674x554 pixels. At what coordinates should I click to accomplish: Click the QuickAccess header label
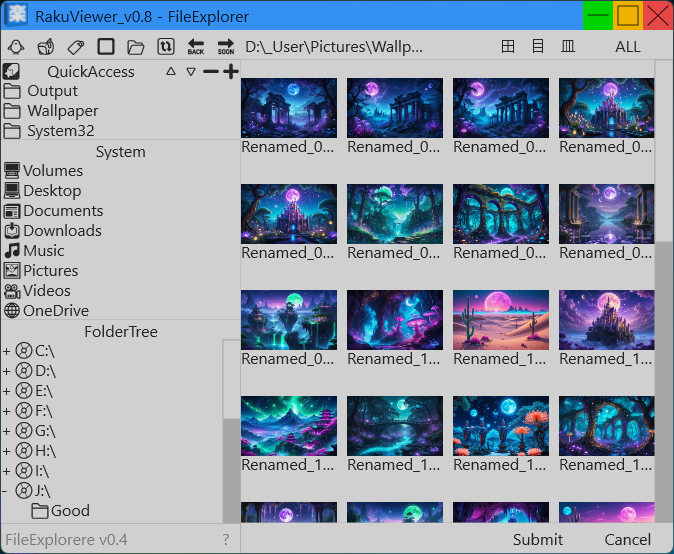coord(91,72)
